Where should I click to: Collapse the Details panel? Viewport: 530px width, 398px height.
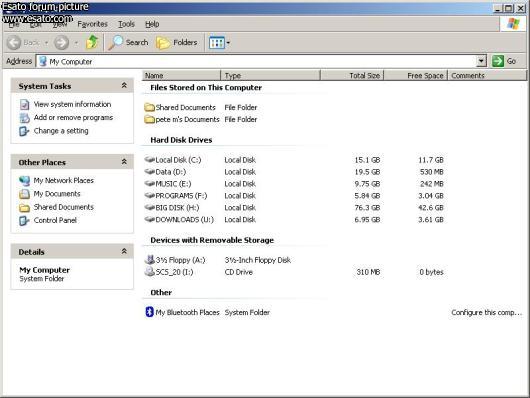[x=124, y=251]
